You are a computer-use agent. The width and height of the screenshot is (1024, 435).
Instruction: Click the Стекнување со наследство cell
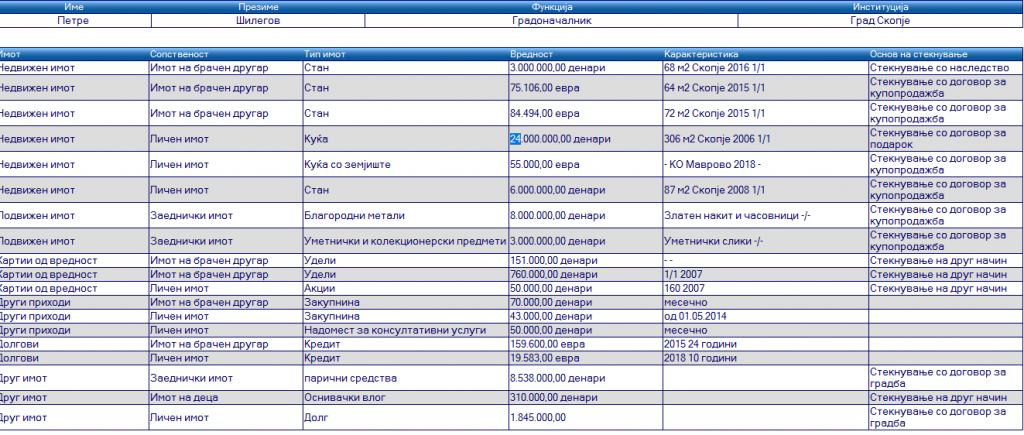point(946,68)
